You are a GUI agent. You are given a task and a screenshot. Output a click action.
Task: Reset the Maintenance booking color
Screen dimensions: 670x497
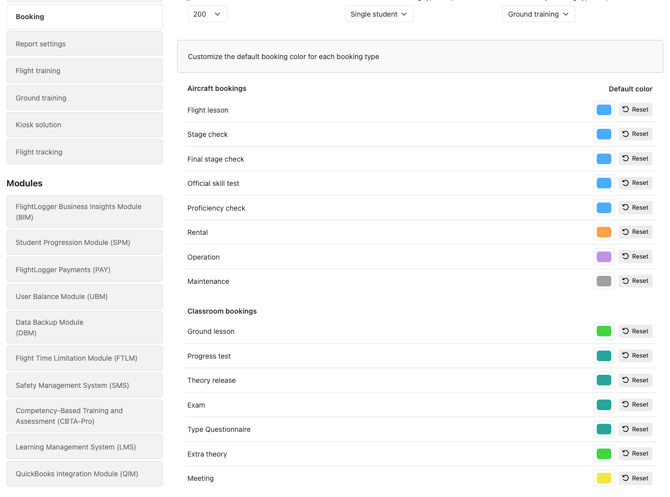(635, 281)
